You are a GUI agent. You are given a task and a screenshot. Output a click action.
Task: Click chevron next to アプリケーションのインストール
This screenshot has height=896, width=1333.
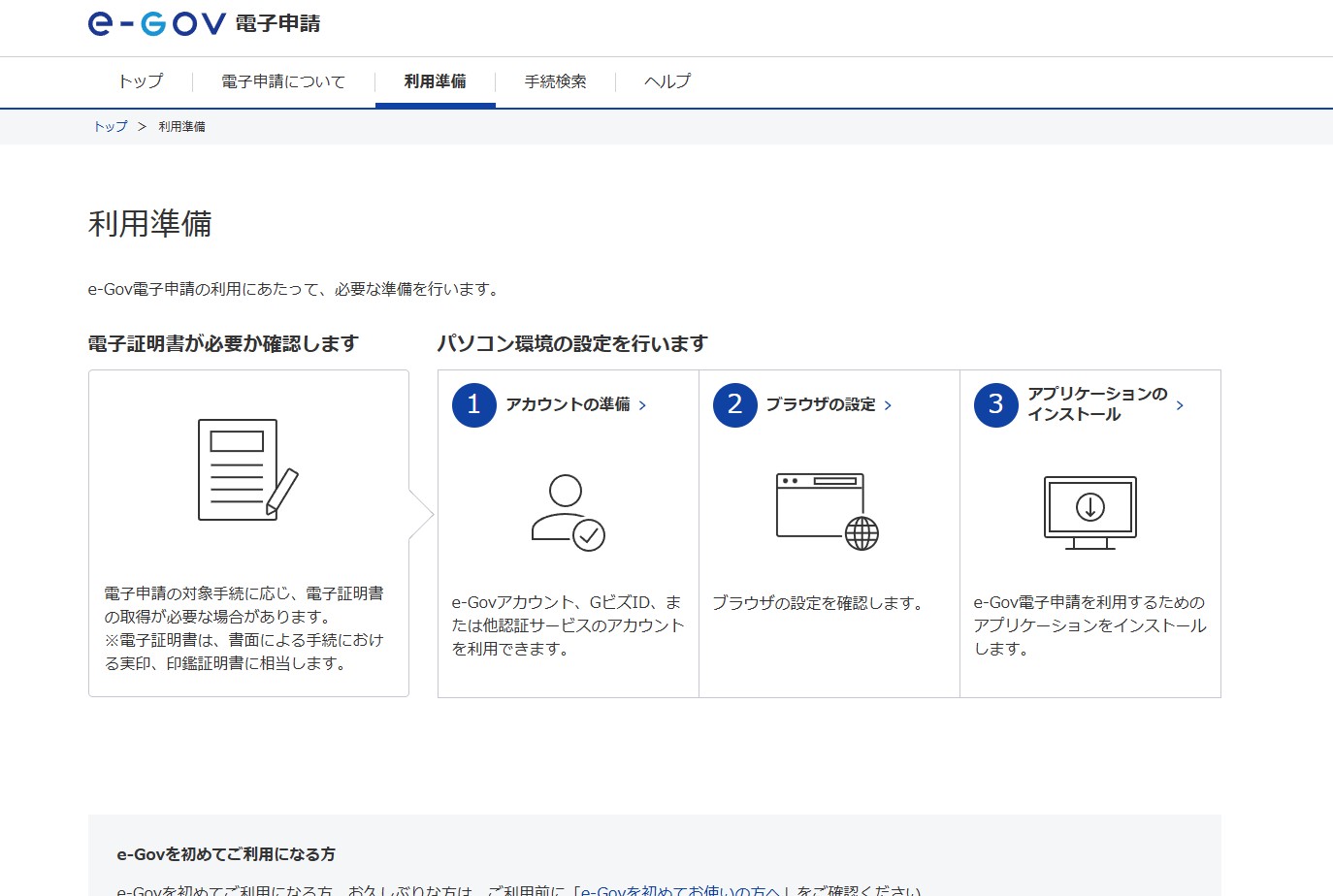[x=1180, y=405]
